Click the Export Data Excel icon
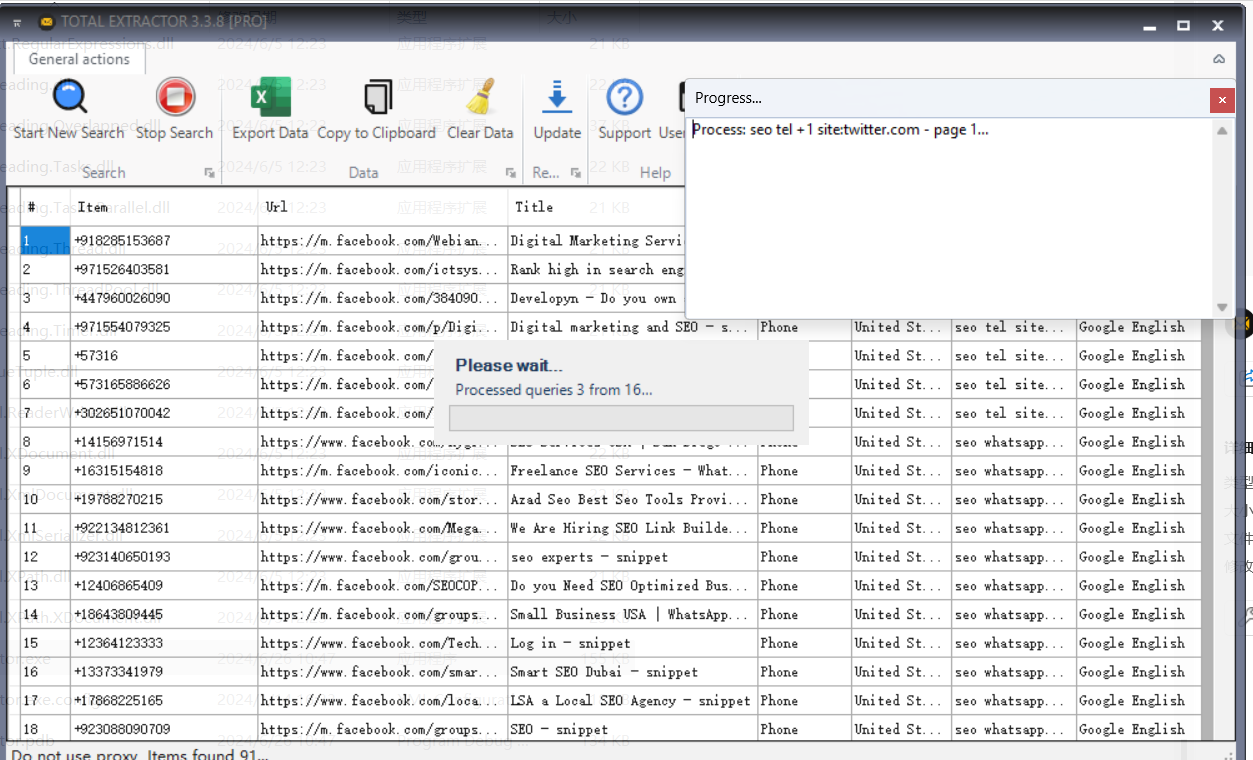The width and height of the screenshot is (1253, 760). point(270,98)
